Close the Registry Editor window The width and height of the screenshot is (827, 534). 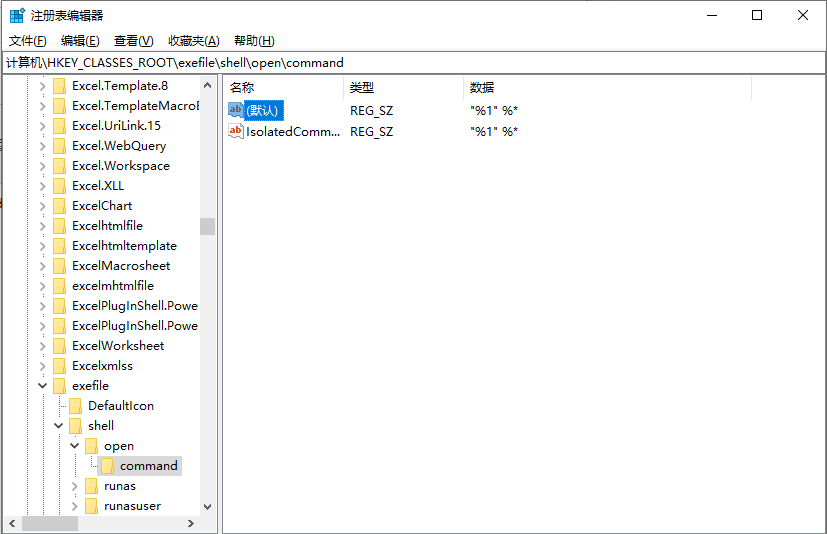803,15
